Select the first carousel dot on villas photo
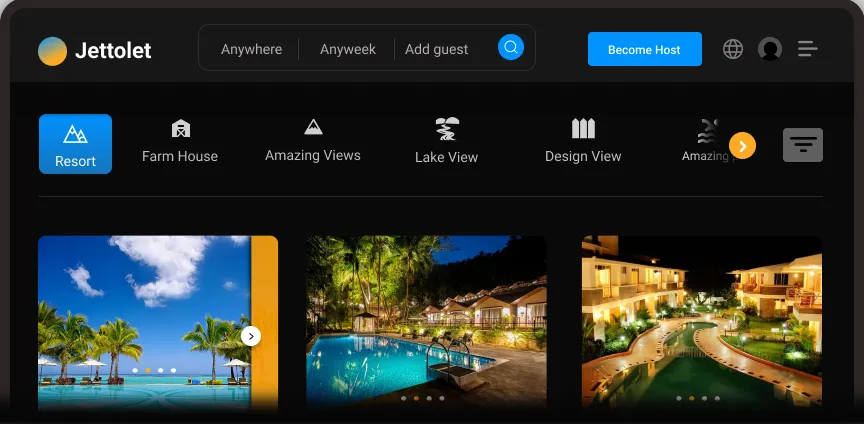 679,398
